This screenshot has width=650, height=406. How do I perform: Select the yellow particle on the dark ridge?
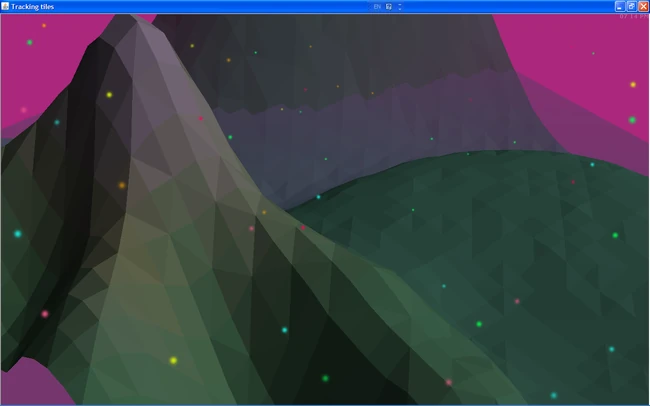109,95
